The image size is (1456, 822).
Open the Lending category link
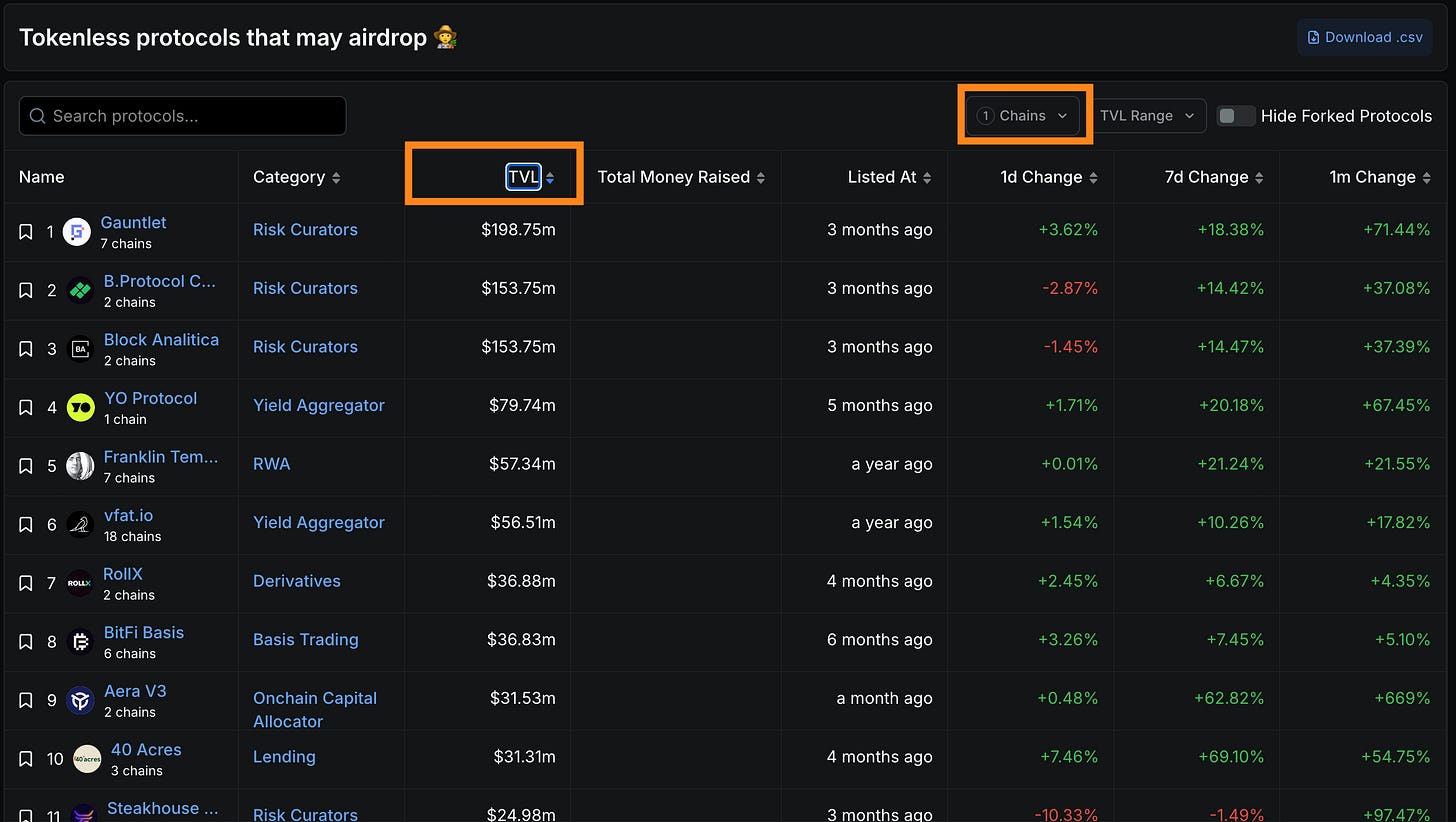(284, 757)
